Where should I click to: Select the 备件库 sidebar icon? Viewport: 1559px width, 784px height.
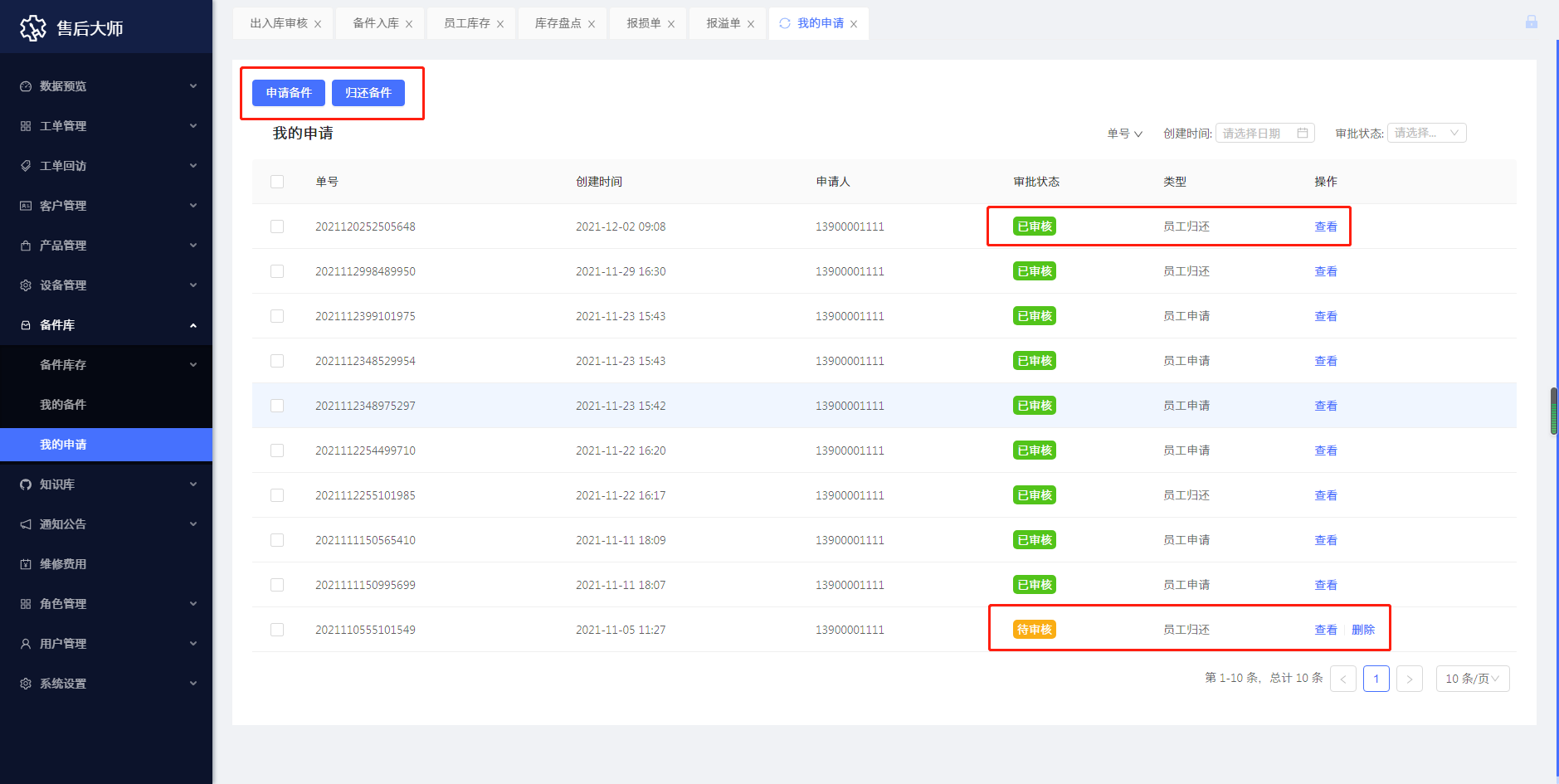coord(24,324)
